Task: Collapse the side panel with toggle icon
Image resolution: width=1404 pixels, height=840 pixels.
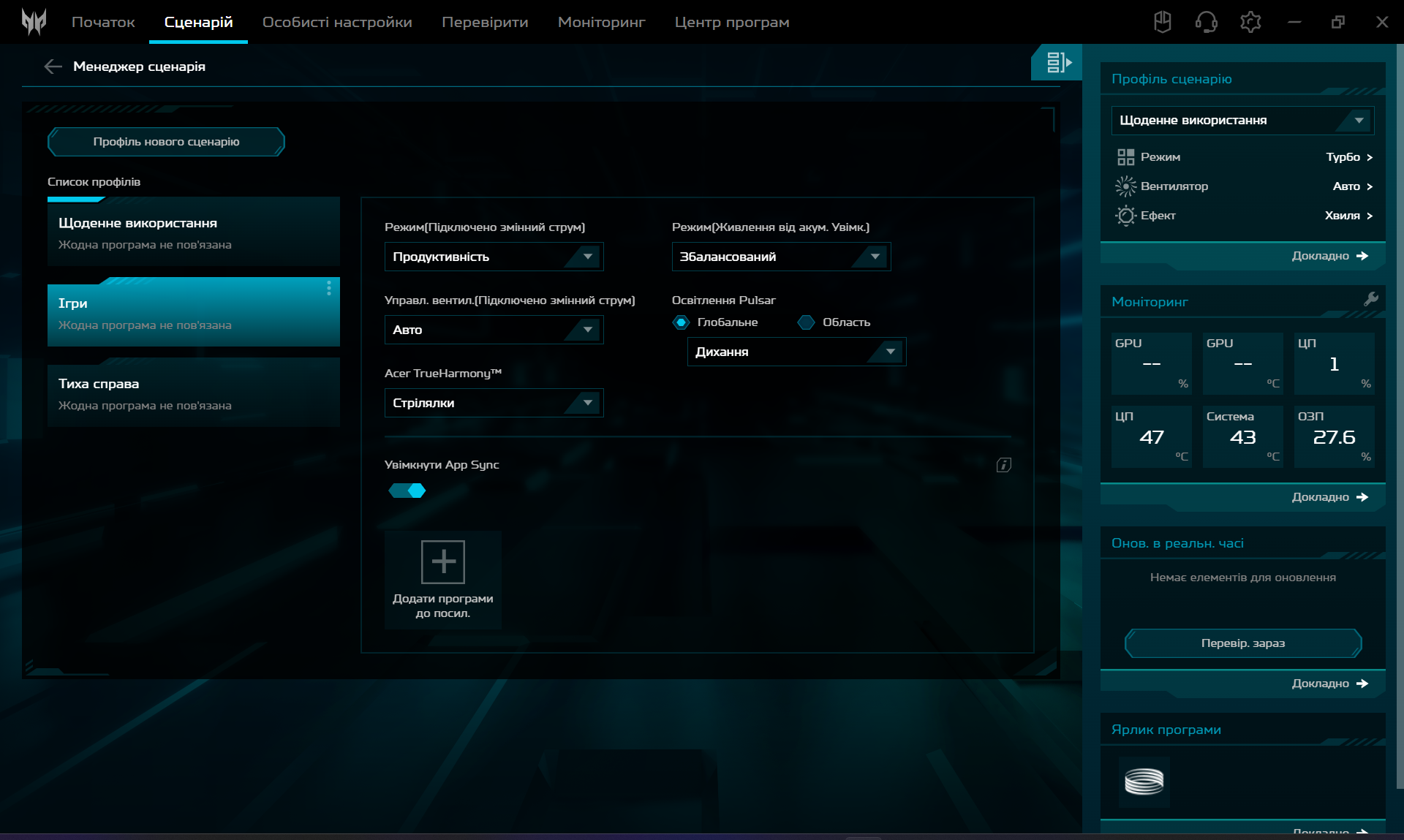Action: (1057, 63)
